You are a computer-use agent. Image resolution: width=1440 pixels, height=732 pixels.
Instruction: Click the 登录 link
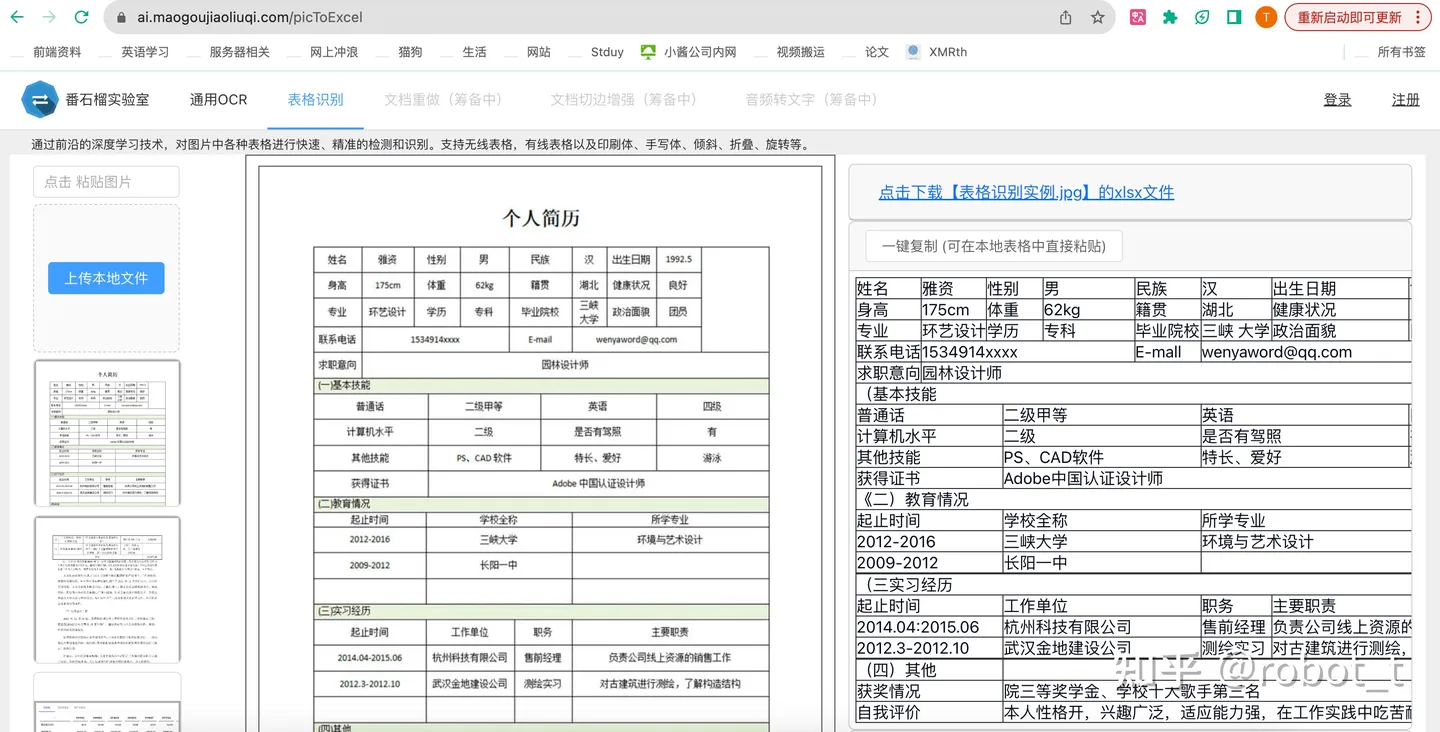1337,100
